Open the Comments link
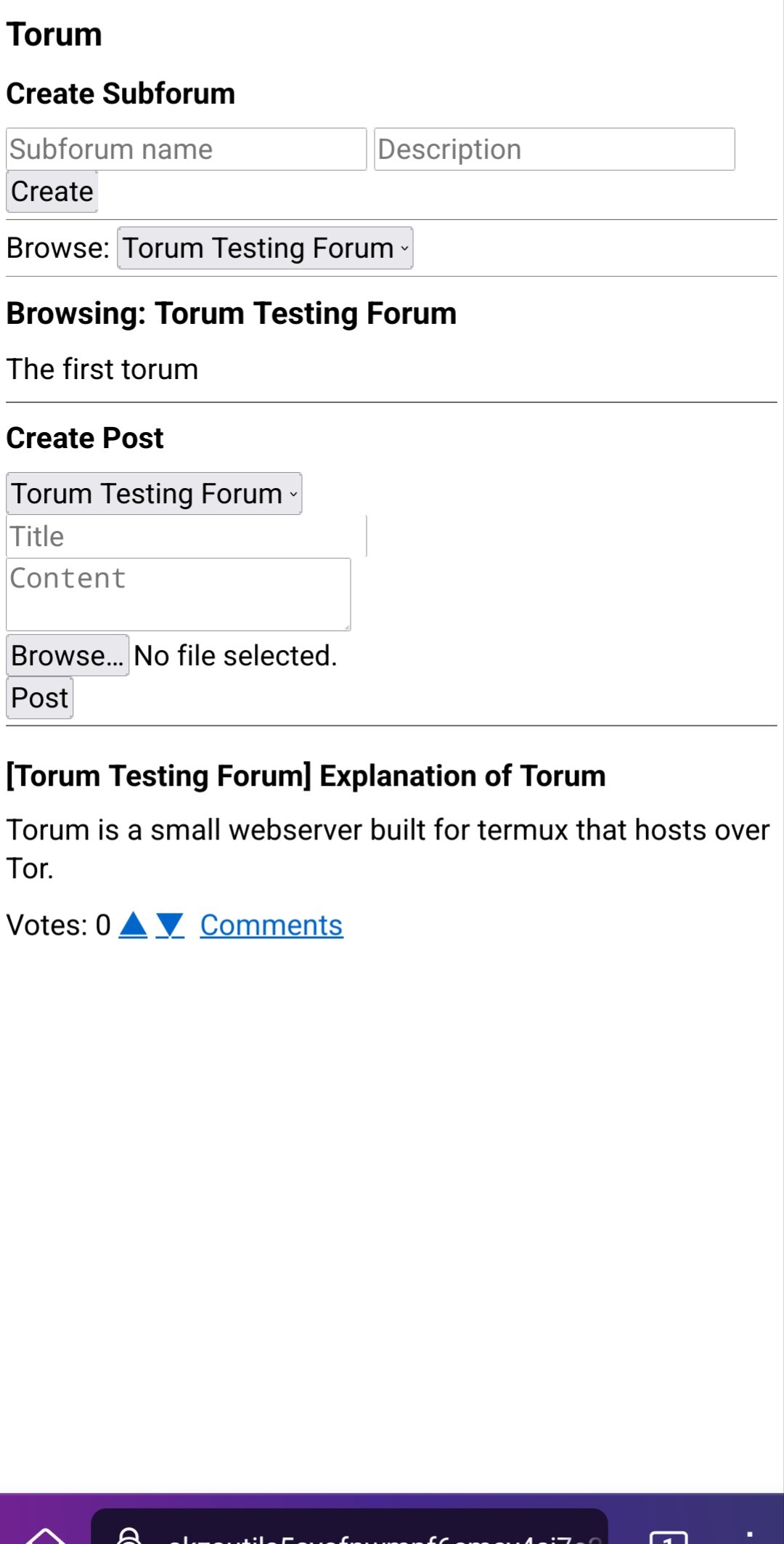 [271, 925]
